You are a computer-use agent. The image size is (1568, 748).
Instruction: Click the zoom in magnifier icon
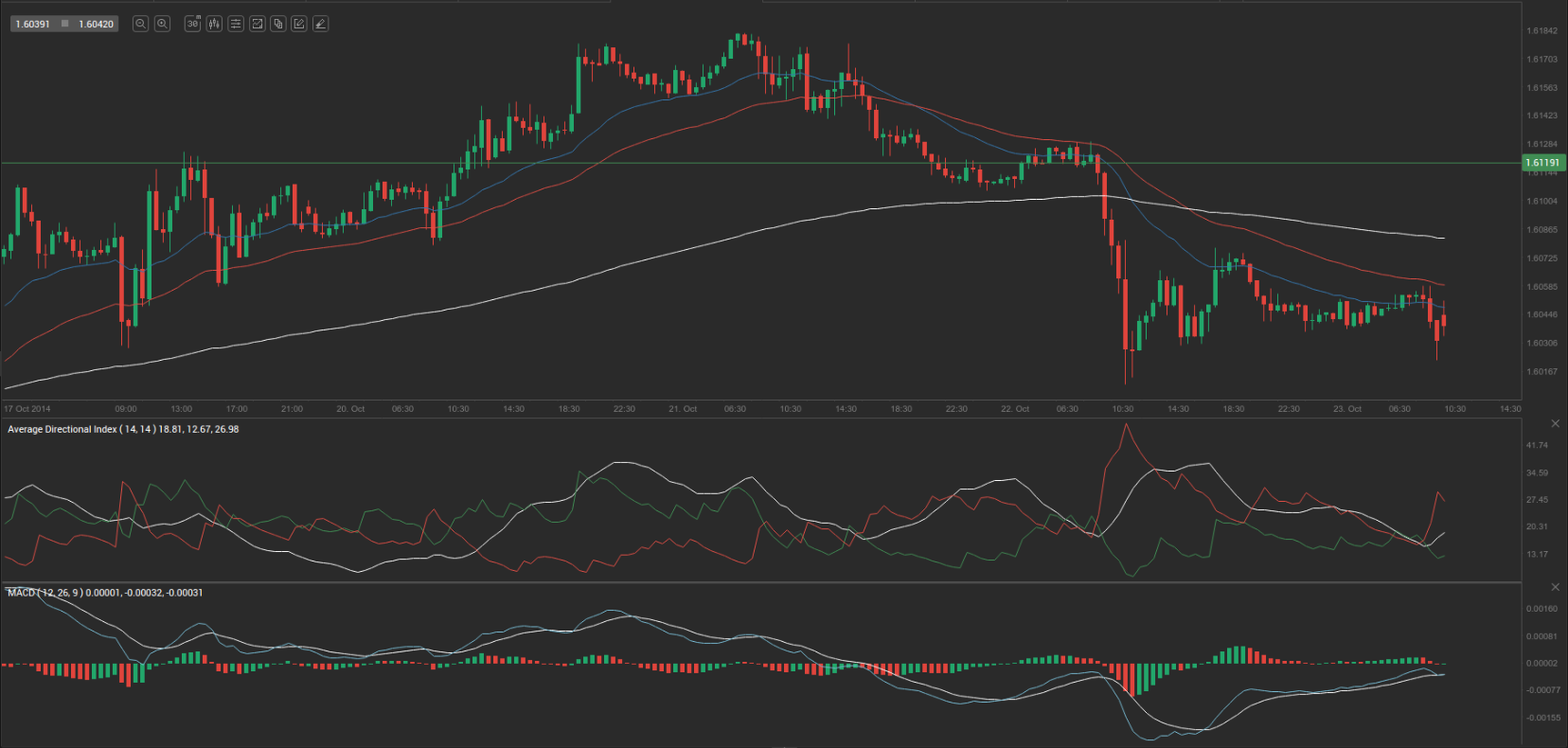point(162,24)
